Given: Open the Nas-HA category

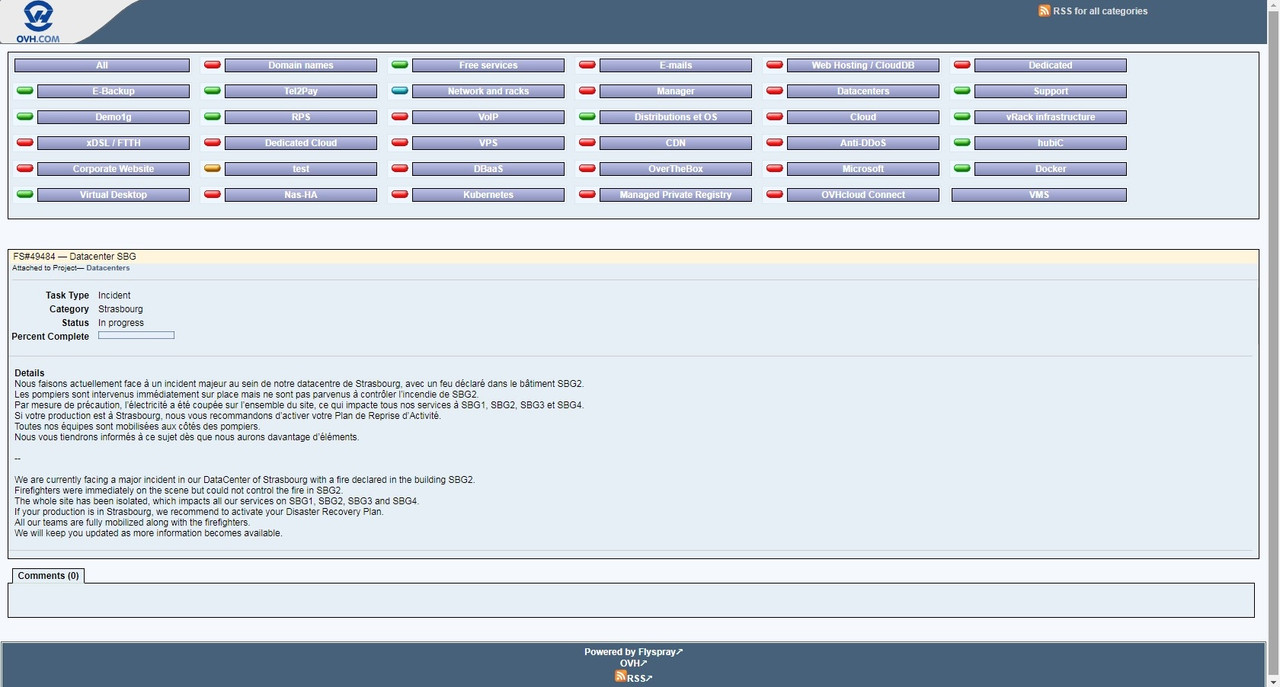Looking at the screenshot, I should point(301,195).
